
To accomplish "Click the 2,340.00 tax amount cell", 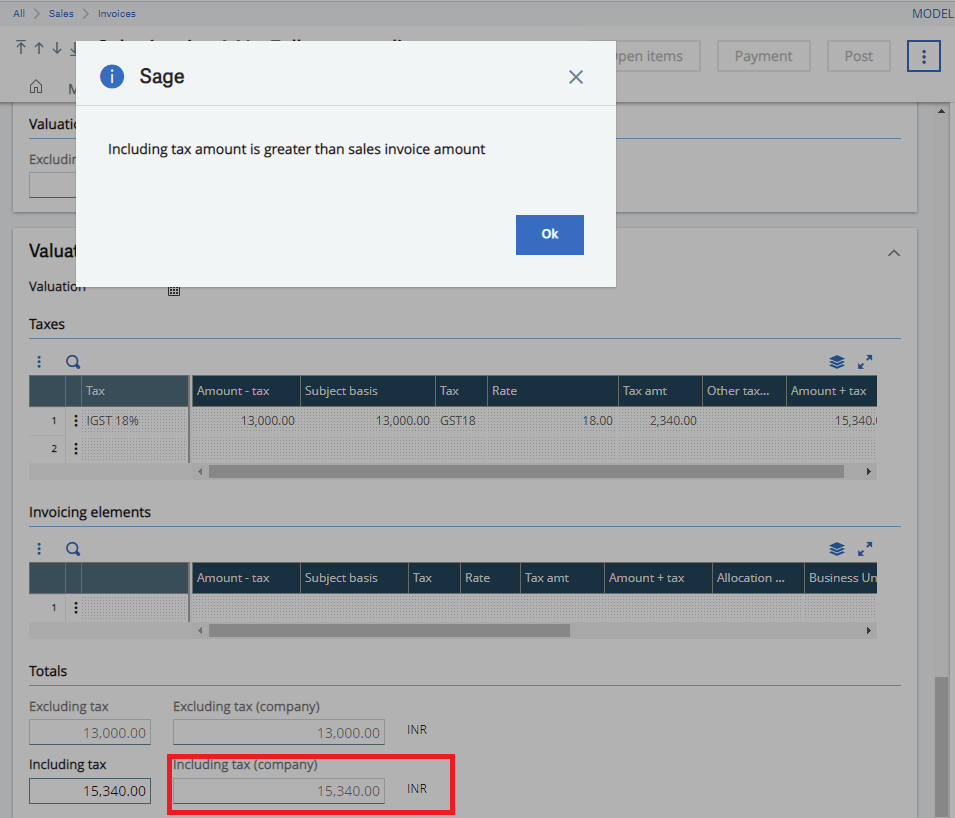I will [660, 420].
